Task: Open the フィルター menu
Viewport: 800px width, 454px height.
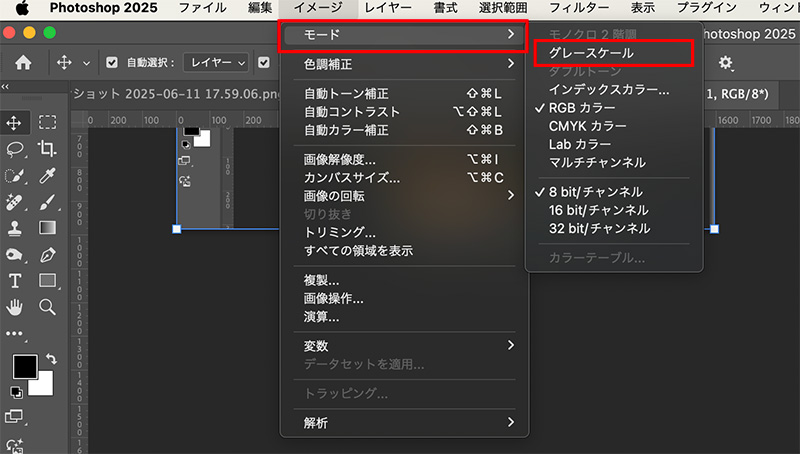Action: pyautogui.click(x=579, y=8)
